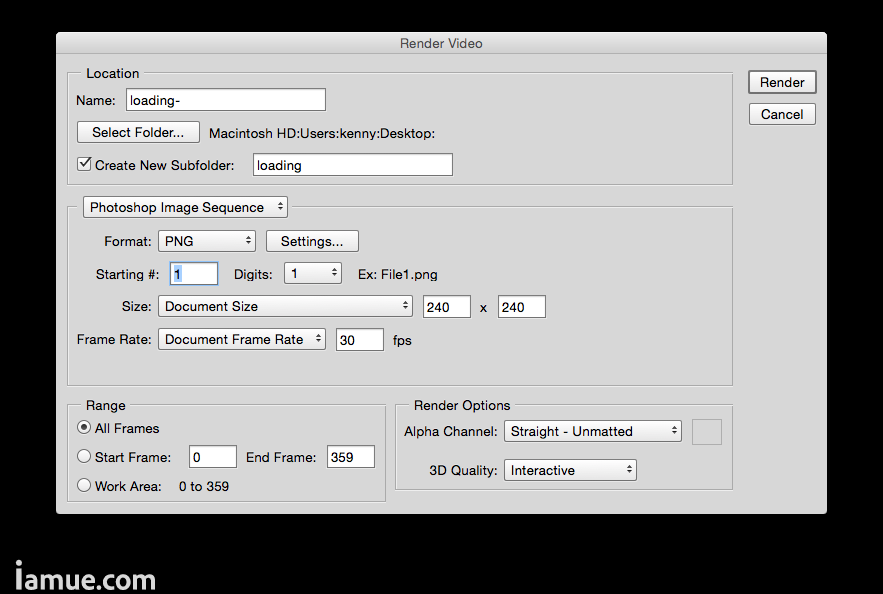
Task: Open the Document Frame Rate dropdown
Action: tap(242, 340)
